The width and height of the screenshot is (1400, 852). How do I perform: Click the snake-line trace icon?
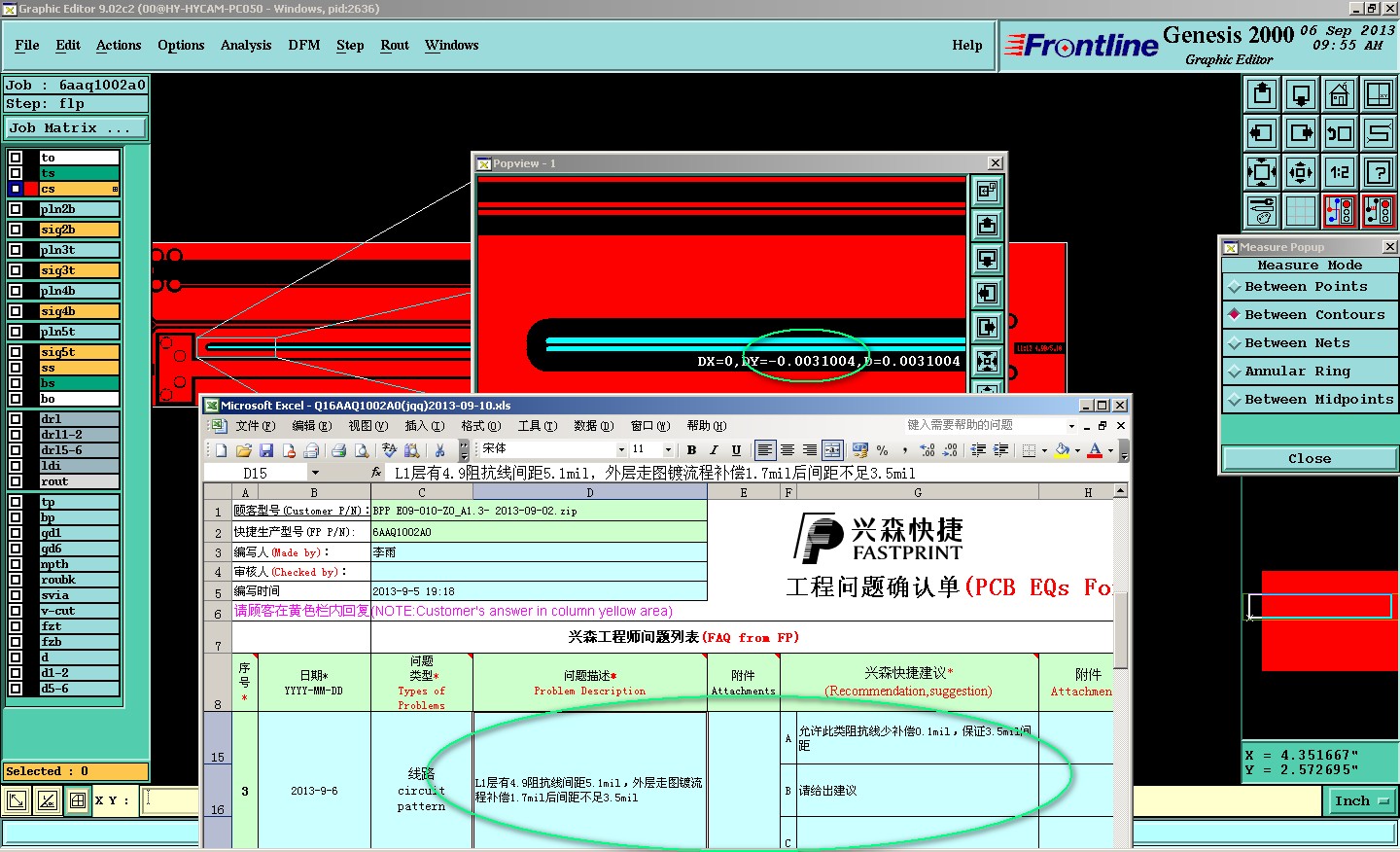click(1379, 133)
